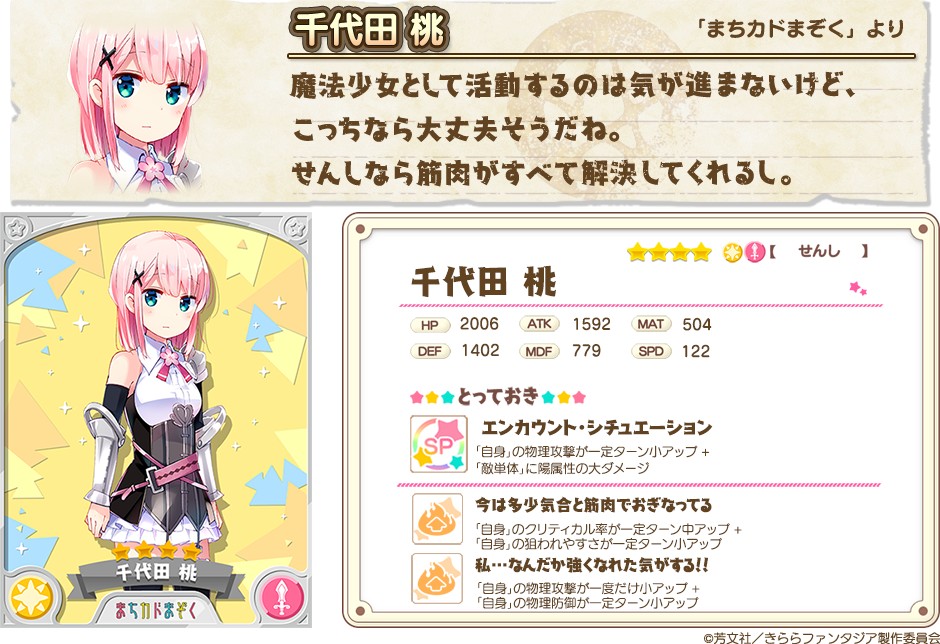The height and width of the screenshot is (644, 940).
Task: Click the ATK stat label
Action: click(539, 324)
